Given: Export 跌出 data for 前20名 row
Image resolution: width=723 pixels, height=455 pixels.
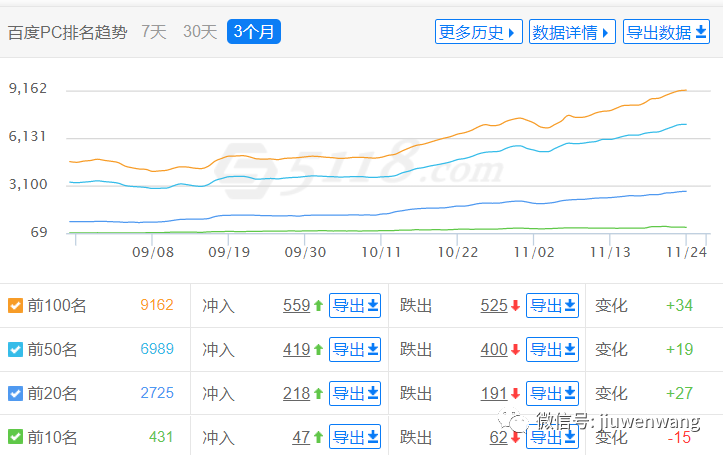Looking at the screenshot, I should 552,393.
